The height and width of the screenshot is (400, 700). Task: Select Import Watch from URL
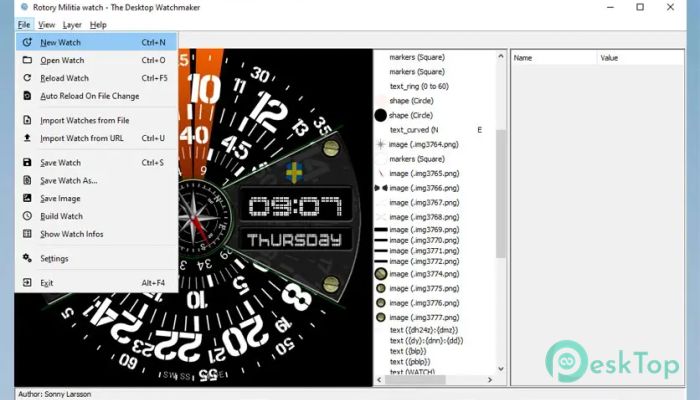[x=96, y=138]
